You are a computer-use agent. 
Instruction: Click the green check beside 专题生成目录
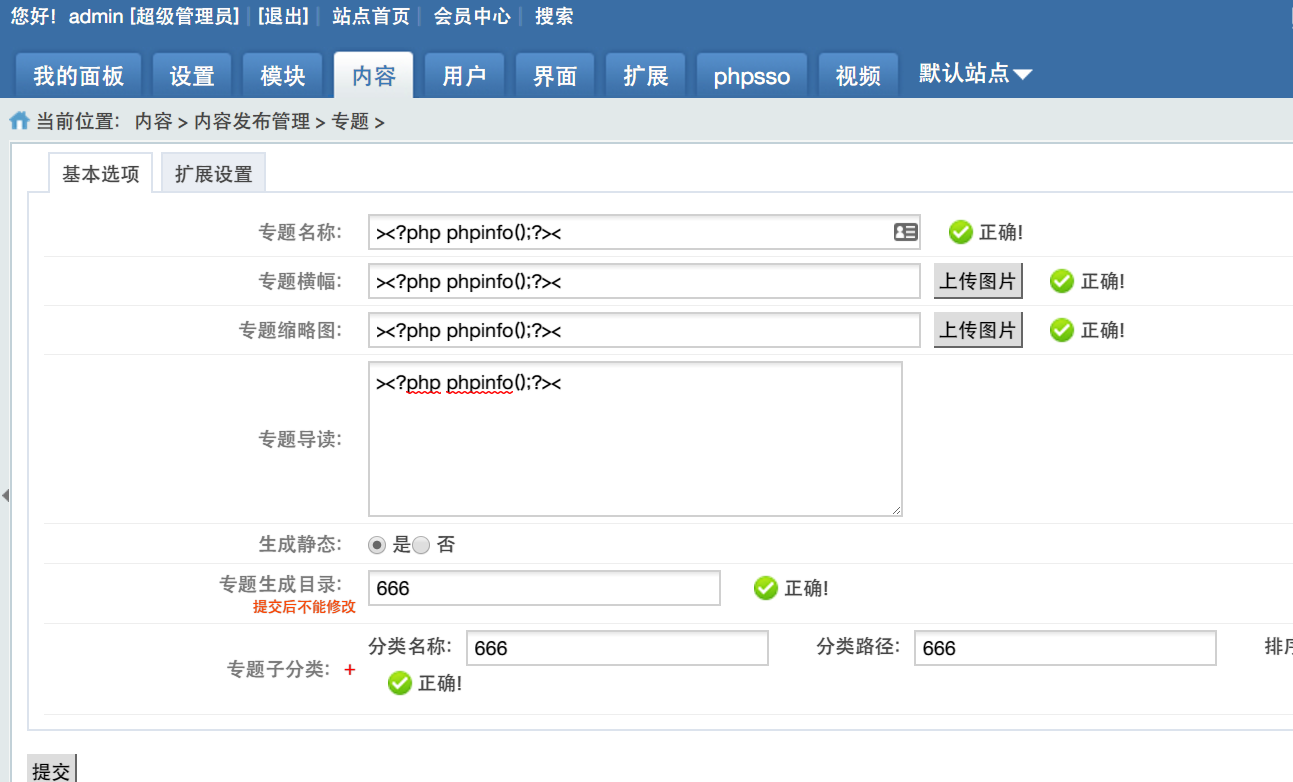(766, 588)
